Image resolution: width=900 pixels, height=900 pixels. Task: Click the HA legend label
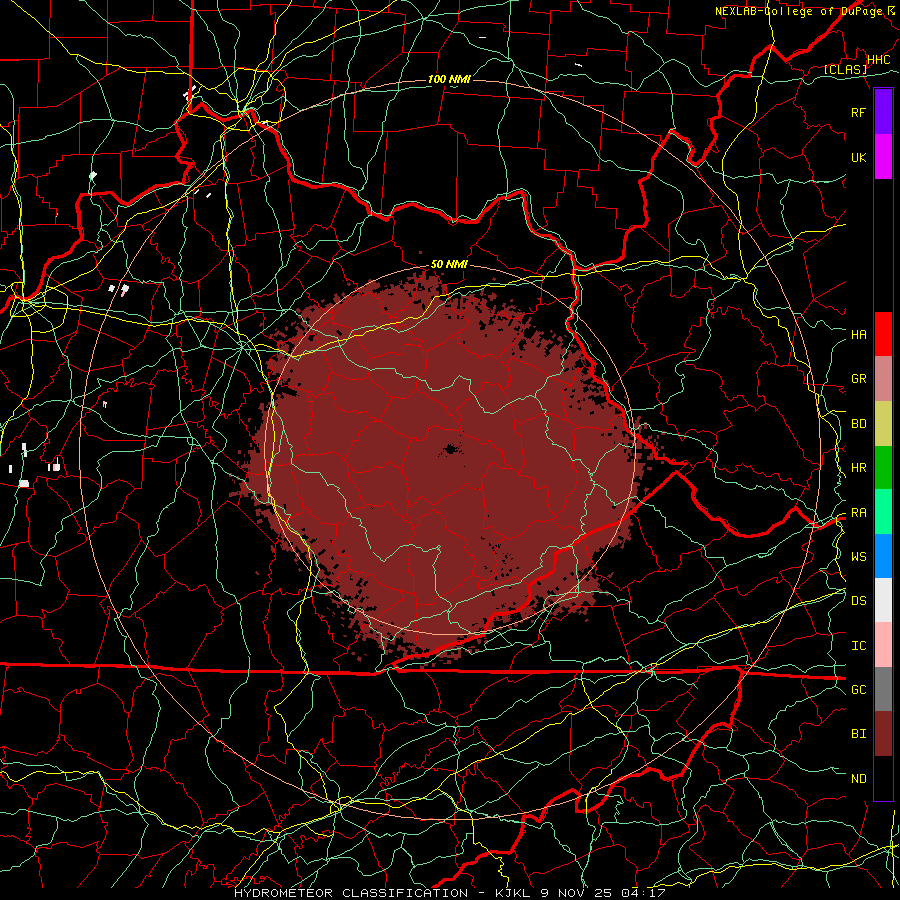859,335
